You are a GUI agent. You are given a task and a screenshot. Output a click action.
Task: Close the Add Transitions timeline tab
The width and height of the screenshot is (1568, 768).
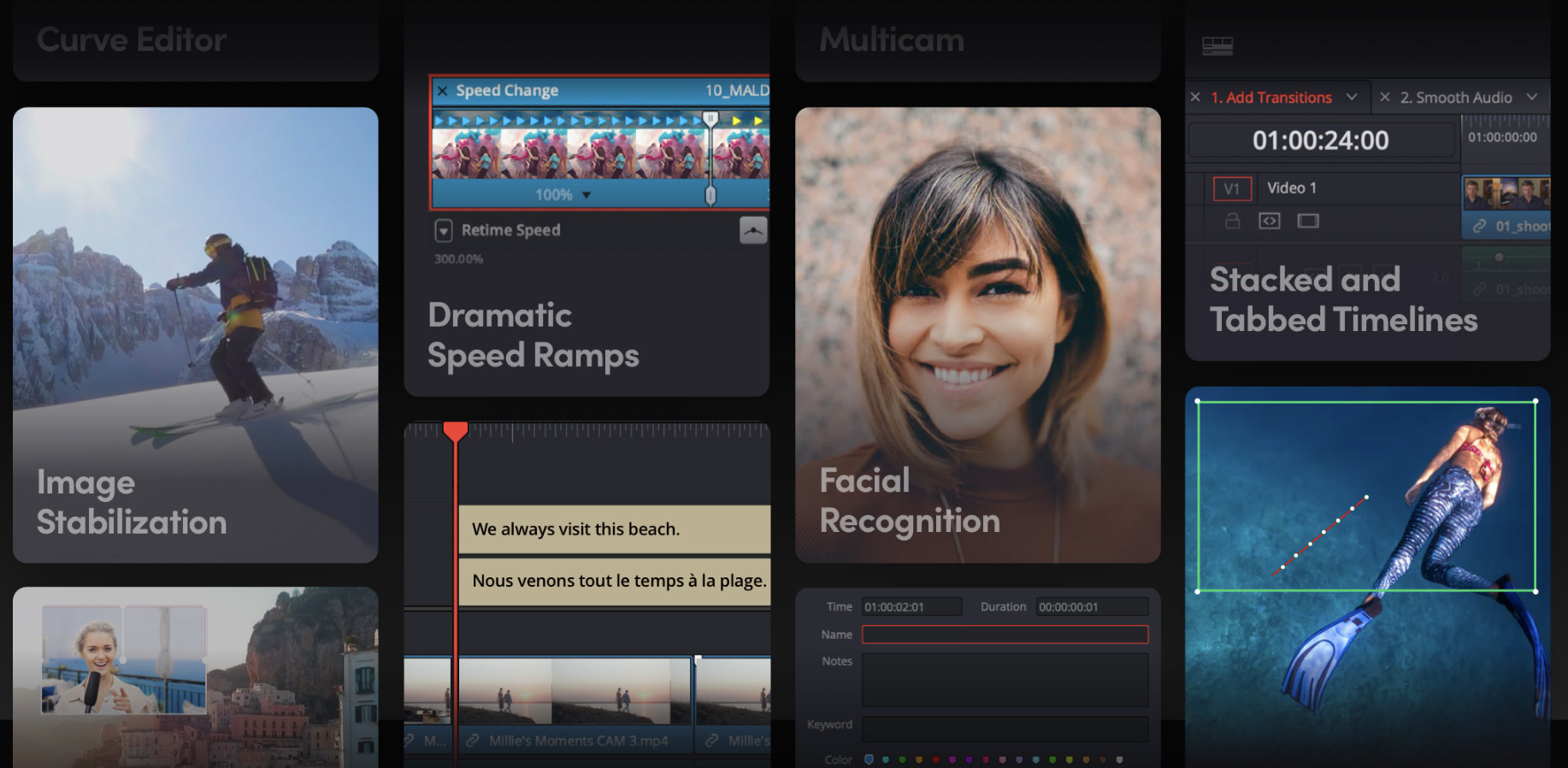pyautogui.click(x=1195, y=97)
